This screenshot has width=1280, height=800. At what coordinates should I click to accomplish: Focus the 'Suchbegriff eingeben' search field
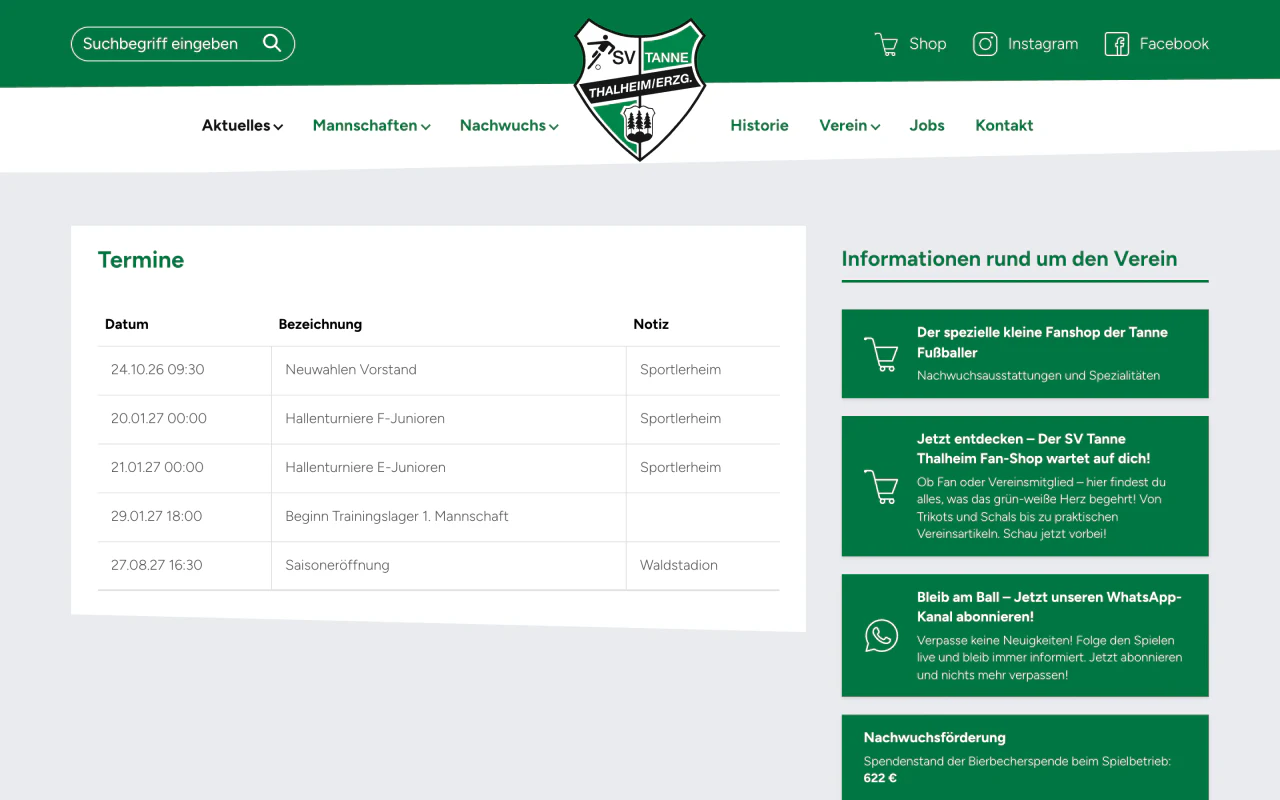pos(183,44)
